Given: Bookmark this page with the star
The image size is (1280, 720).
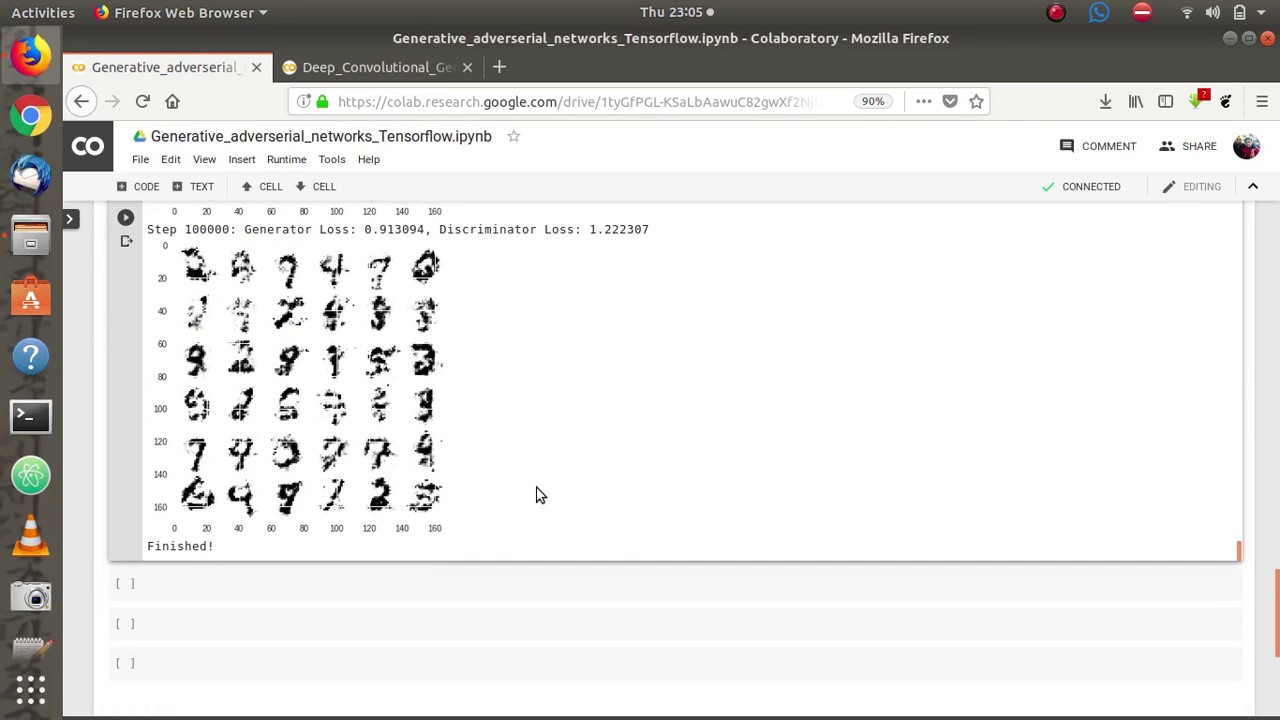Looking at the screenshot, I should pos(976,101).
